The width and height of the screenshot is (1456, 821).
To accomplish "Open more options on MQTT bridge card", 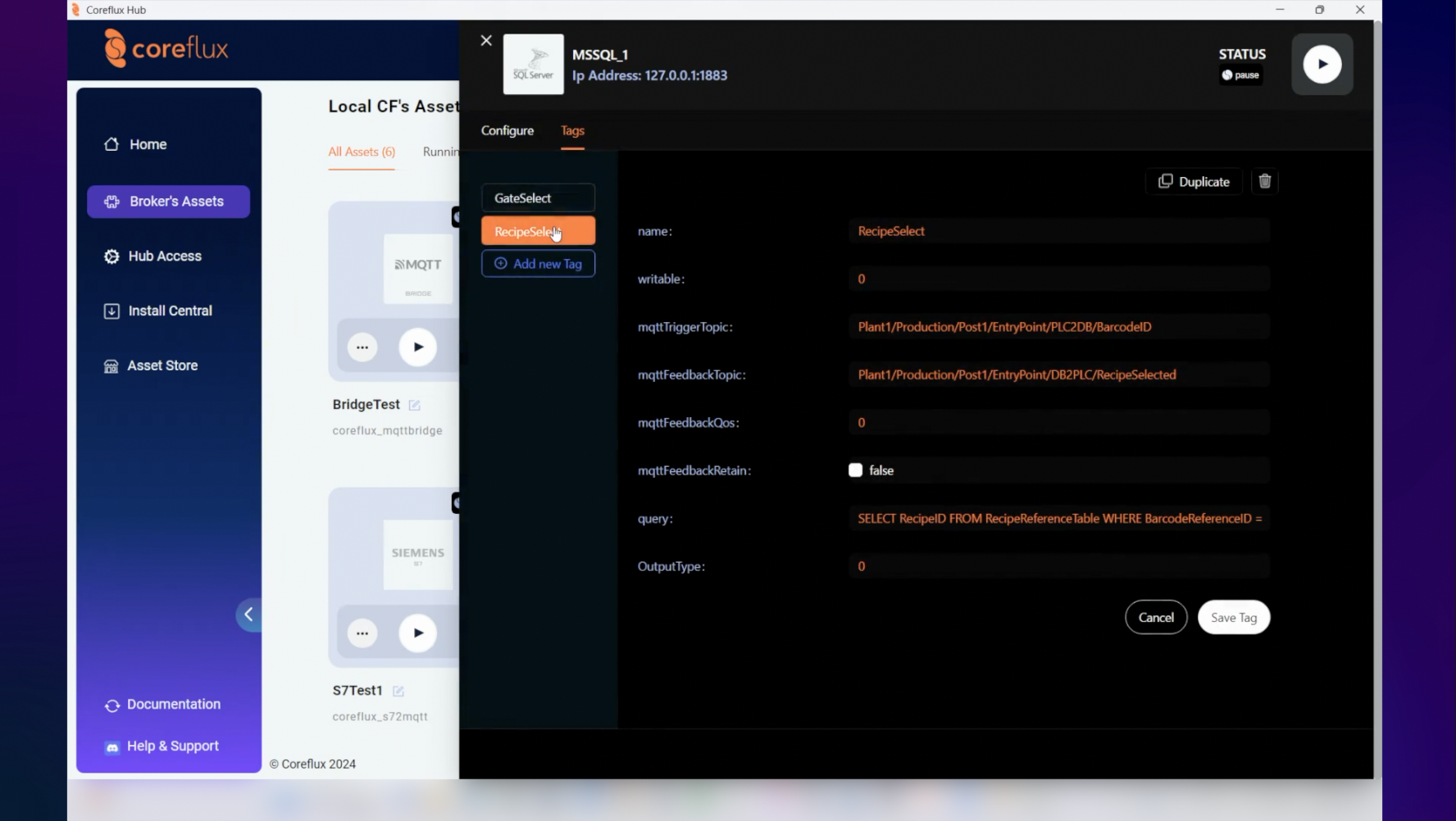I will [362, 347].
